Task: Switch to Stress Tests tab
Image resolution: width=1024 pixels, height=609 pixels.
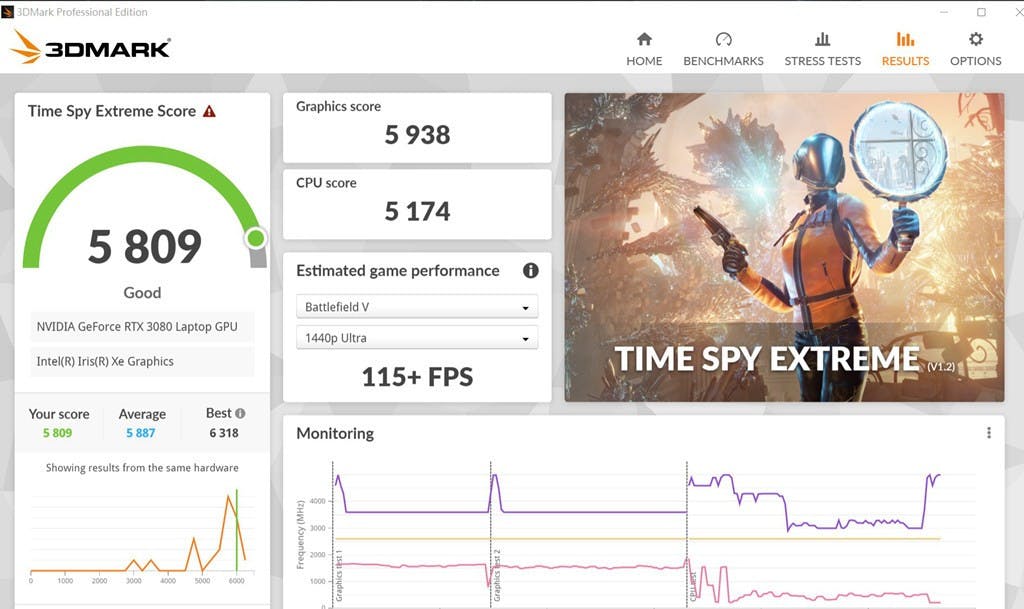Action: point(822,49)
